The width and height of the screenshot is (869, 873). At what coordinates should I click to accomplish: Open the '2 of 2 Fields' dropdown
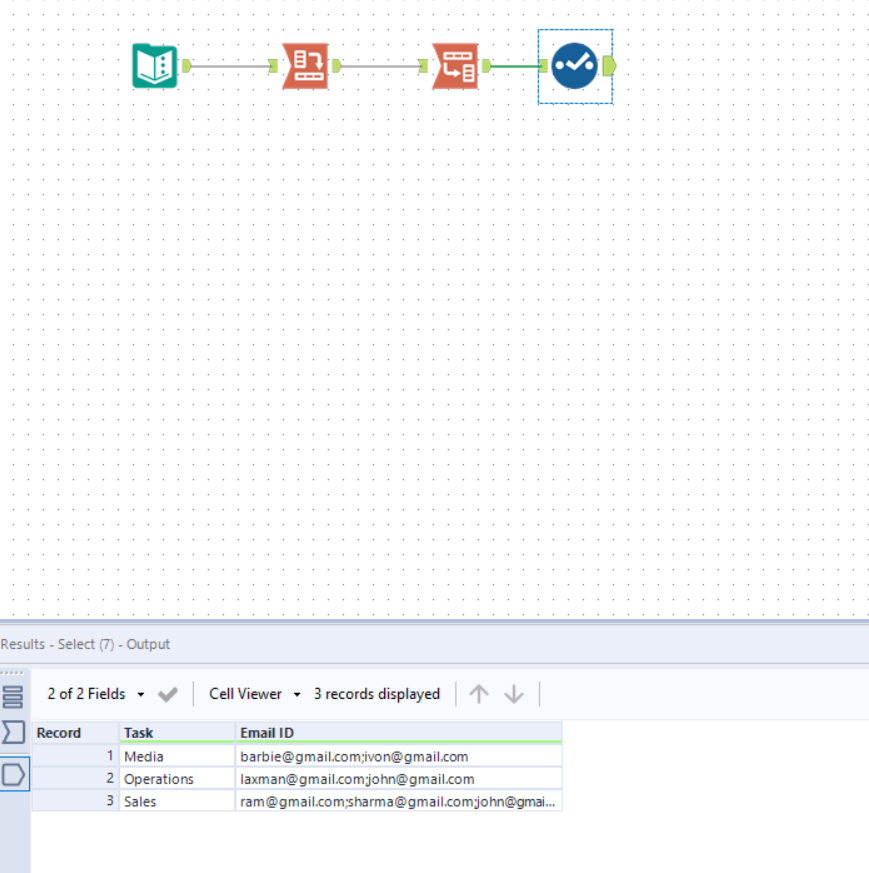click(85, 694)
